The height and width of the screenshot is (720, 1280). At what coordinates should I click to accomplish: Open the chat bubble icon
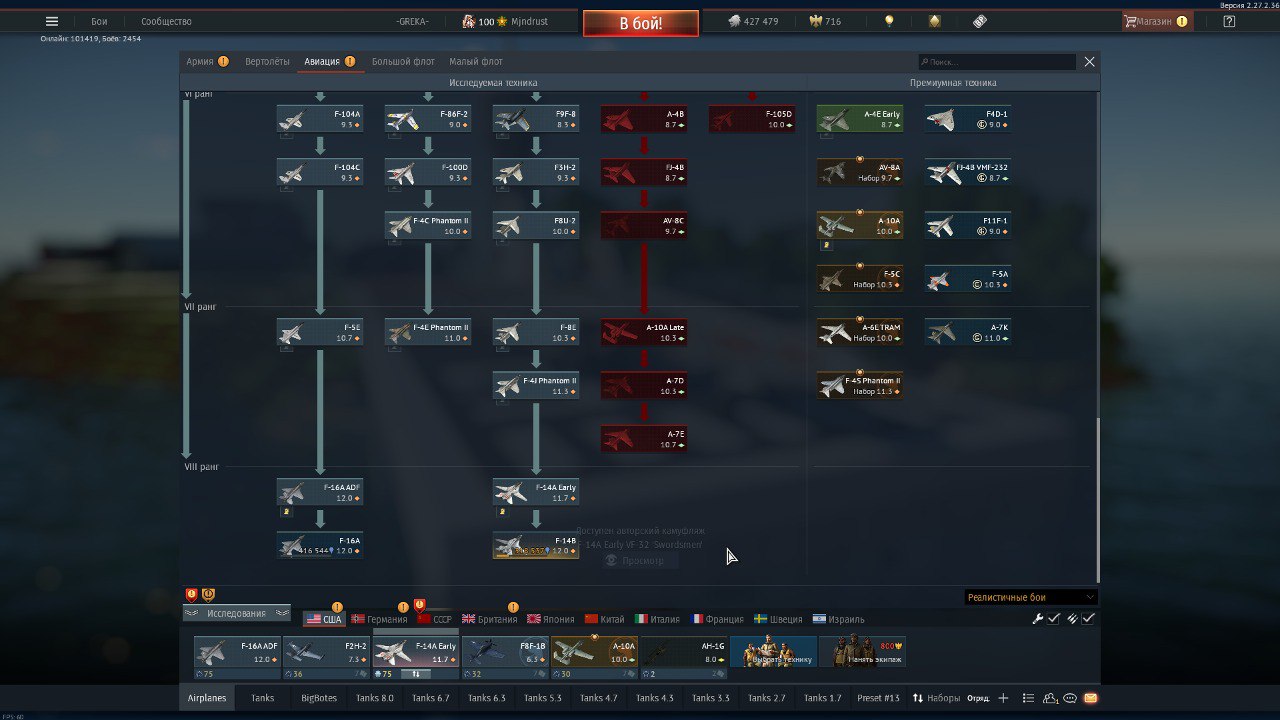click(1070, 698)
